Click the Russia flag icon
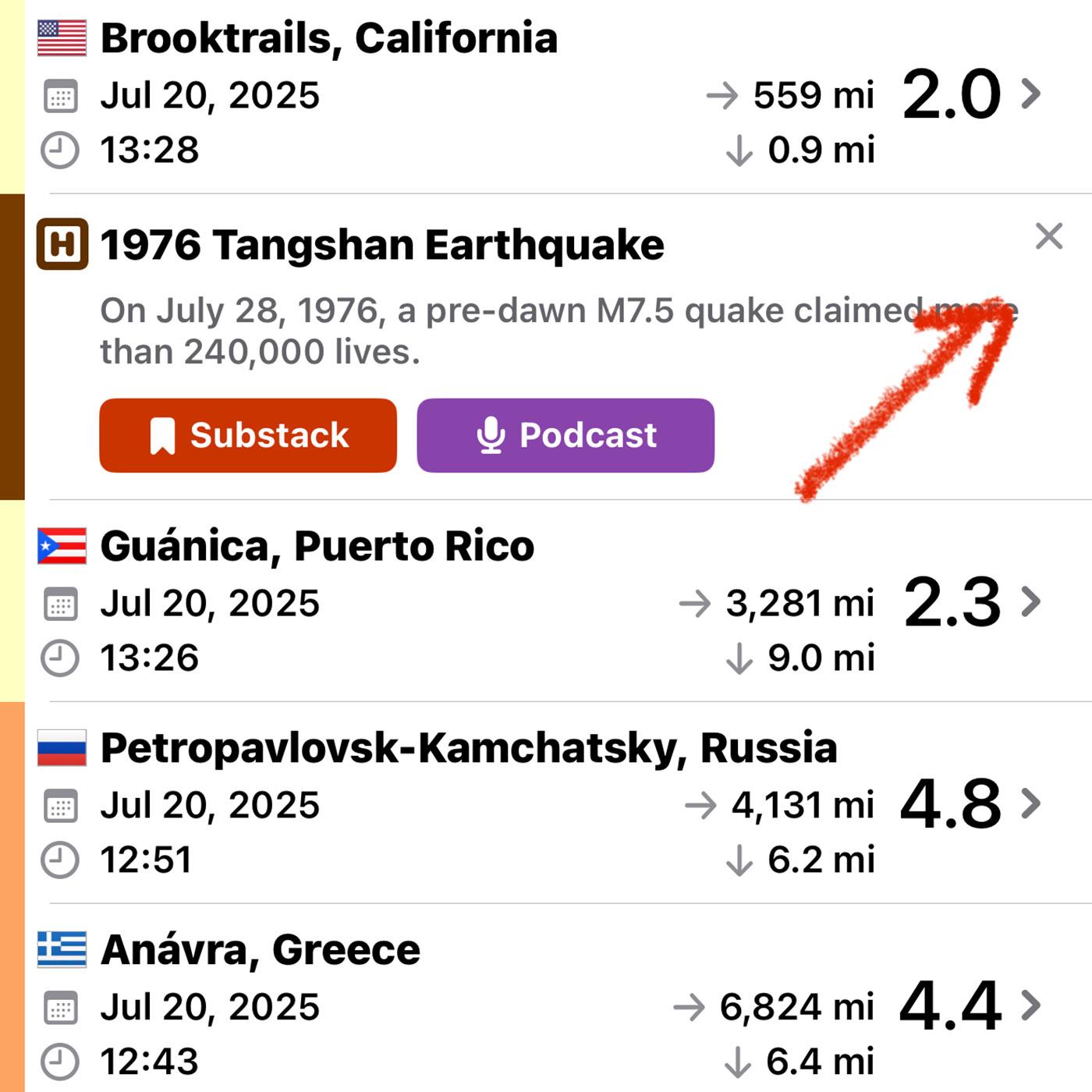Viewport: 1092px width, 1092px height. tap(62, 748)
